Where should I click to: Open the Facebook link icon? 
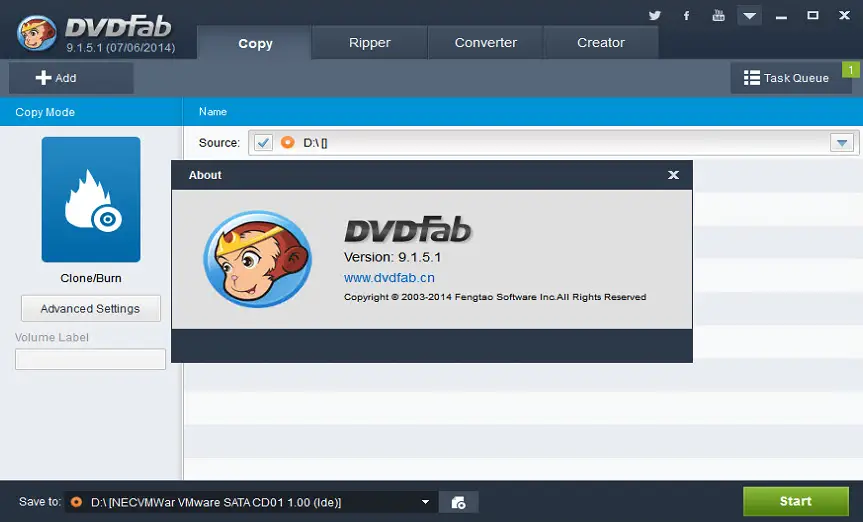pos(686,15)
